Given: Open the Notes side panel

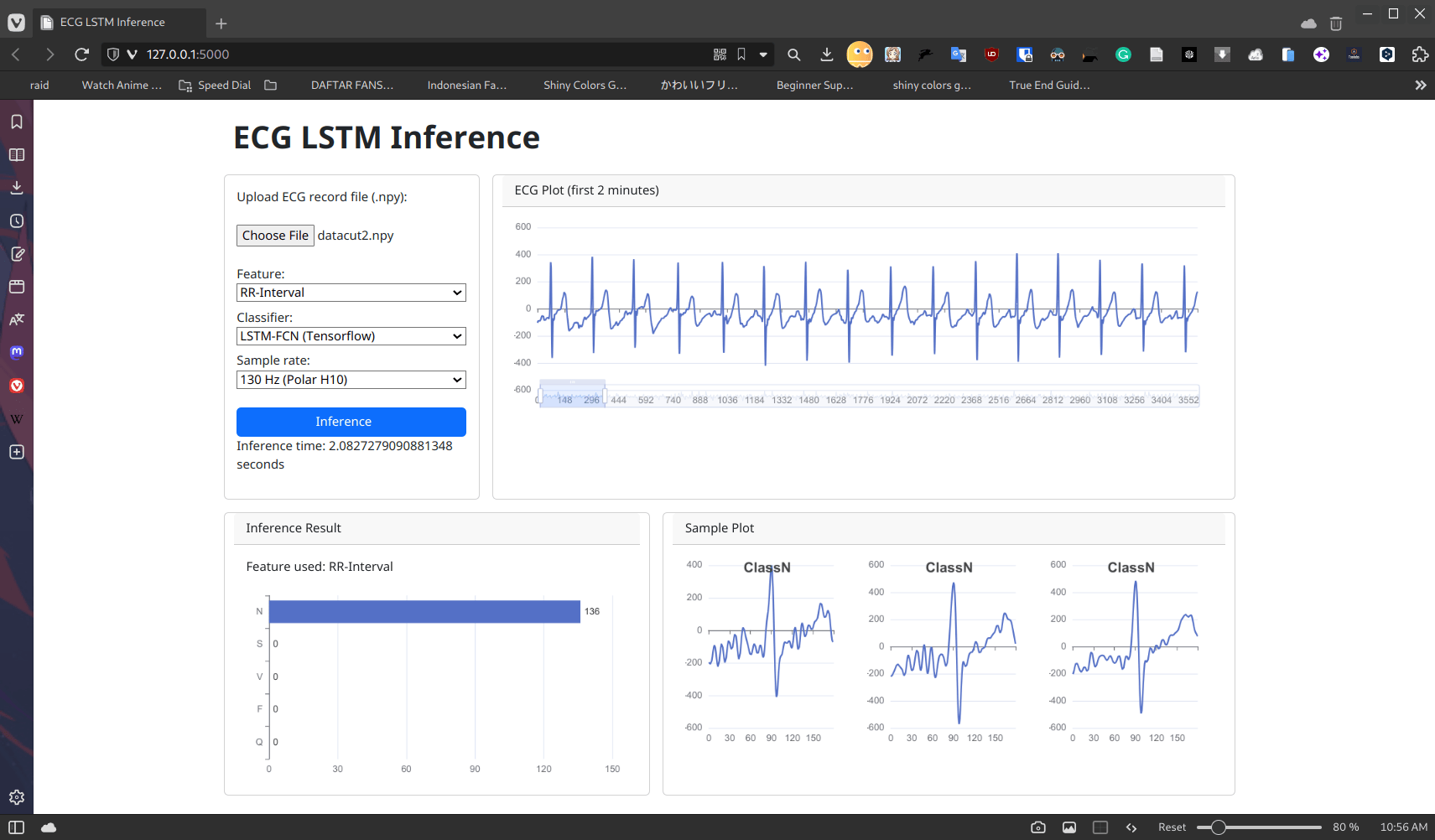Looking at the screenshot, I should [x=16, y=254].
